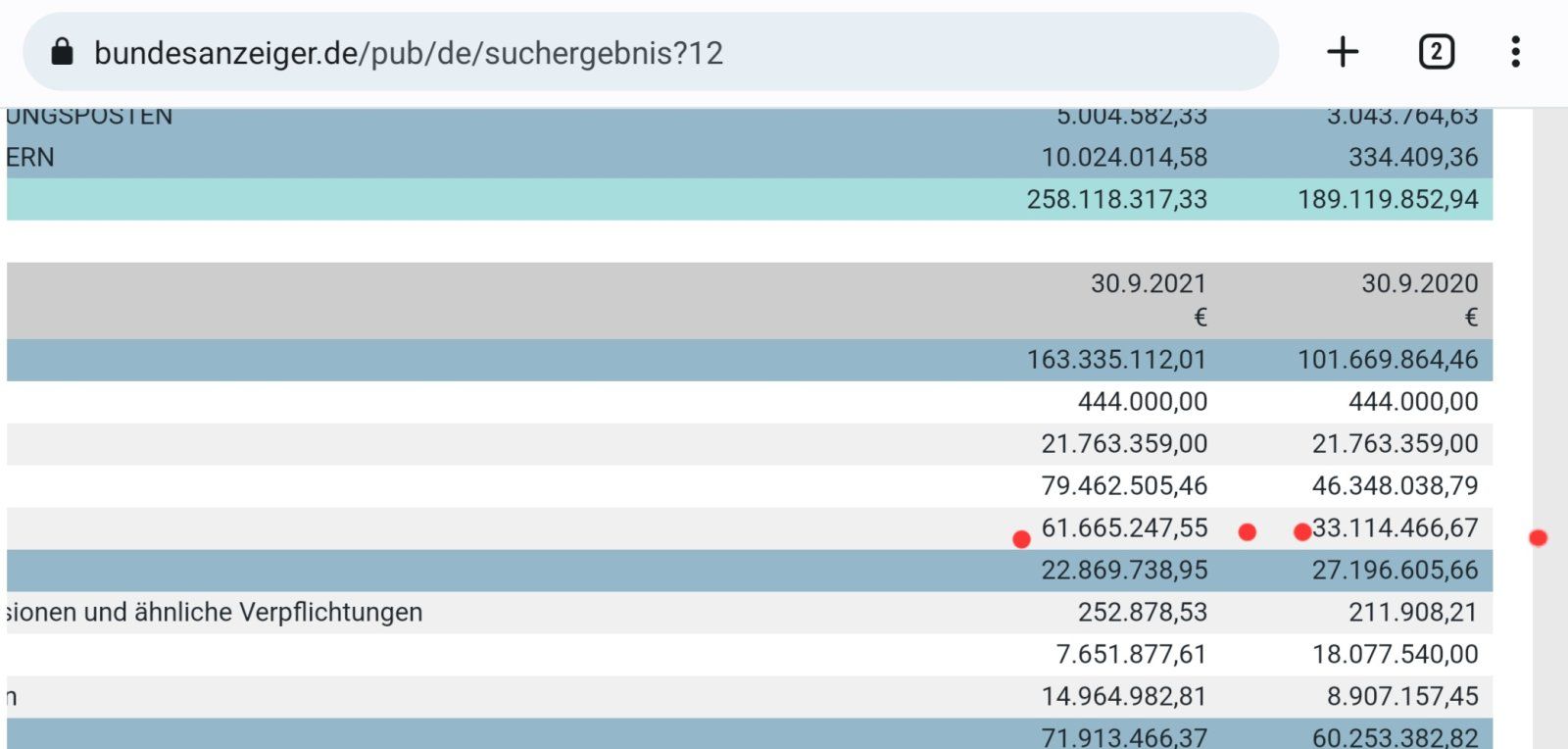Select total 189.119.852,94
This screenshot has height=749, width=1568.
[x=1388, y=199]
